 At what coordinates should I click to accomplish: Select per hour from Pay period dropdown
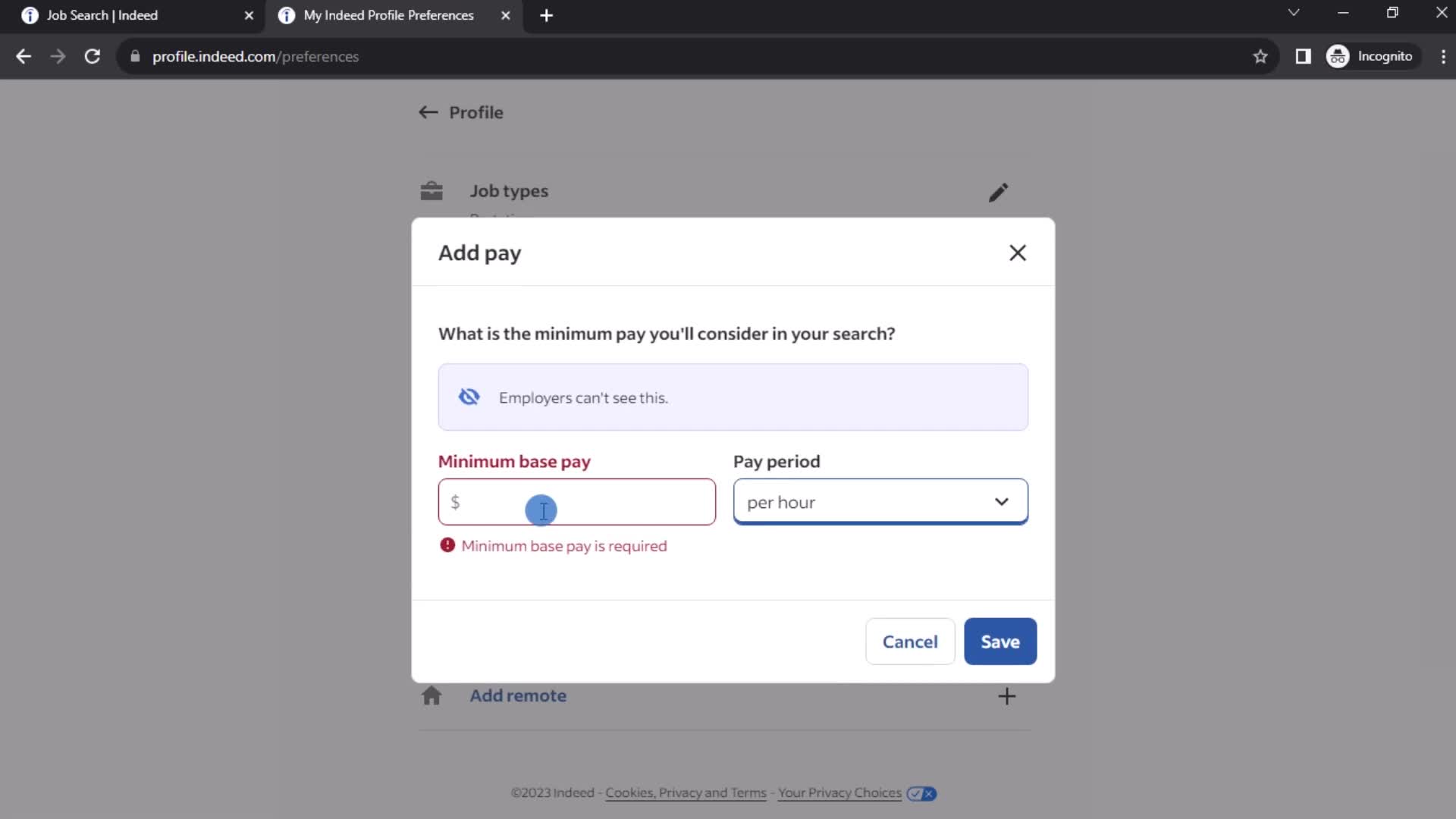pos(883,502)
